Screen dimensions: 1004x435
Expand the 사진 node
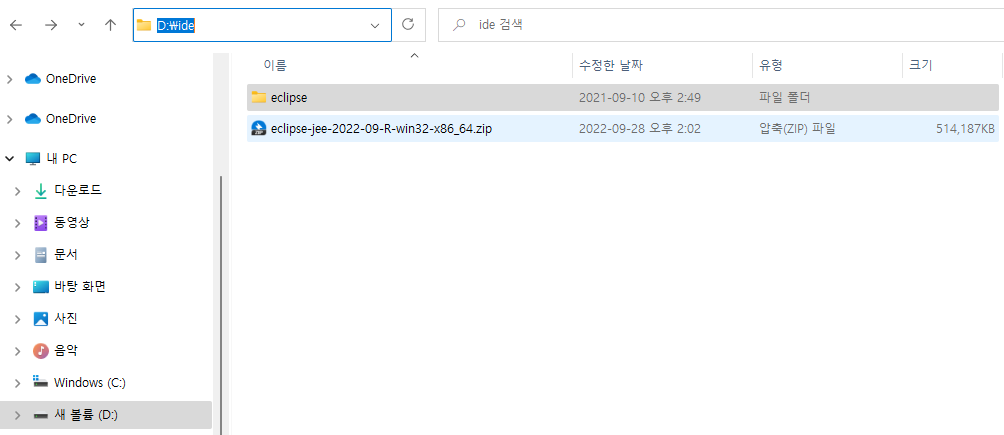point(18,318)
